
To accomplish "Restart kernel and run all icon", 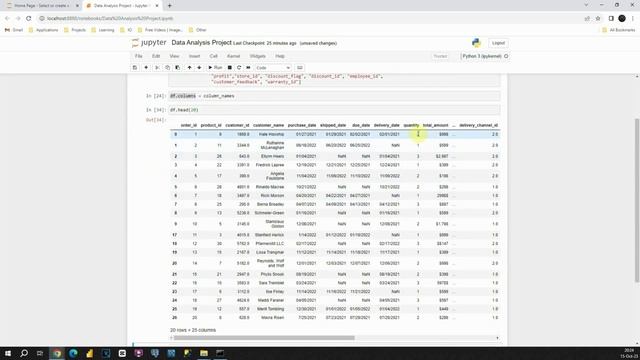I will click(248, 68).
